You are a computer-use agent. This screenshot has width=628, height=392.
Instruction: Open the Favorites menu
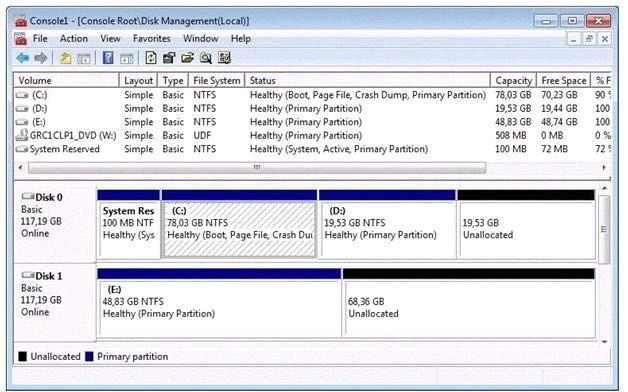(152, 39)
